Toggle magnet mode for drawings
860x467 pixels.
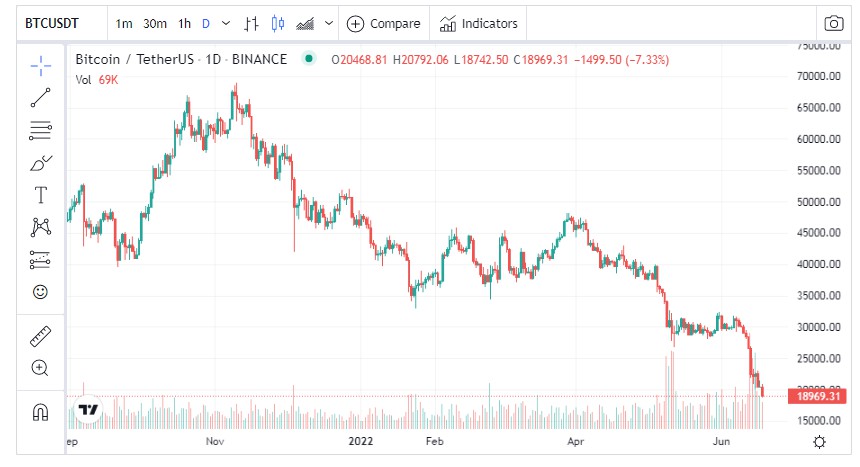point(40,412)
